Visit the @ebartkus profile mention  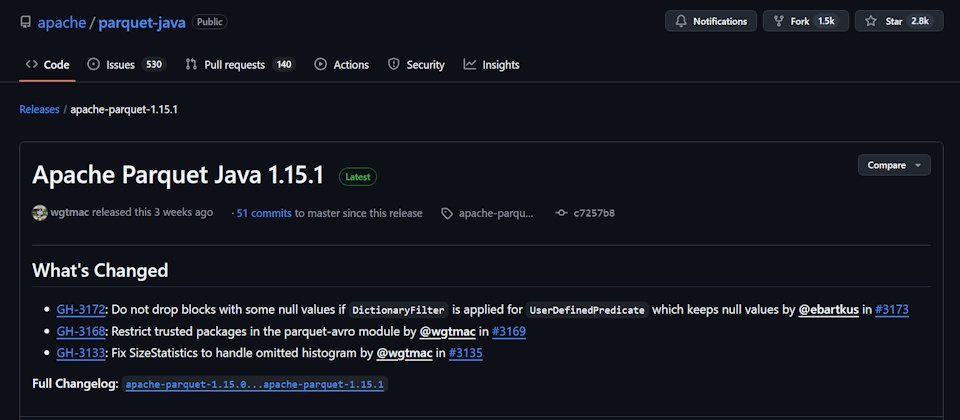coord(829,310)
